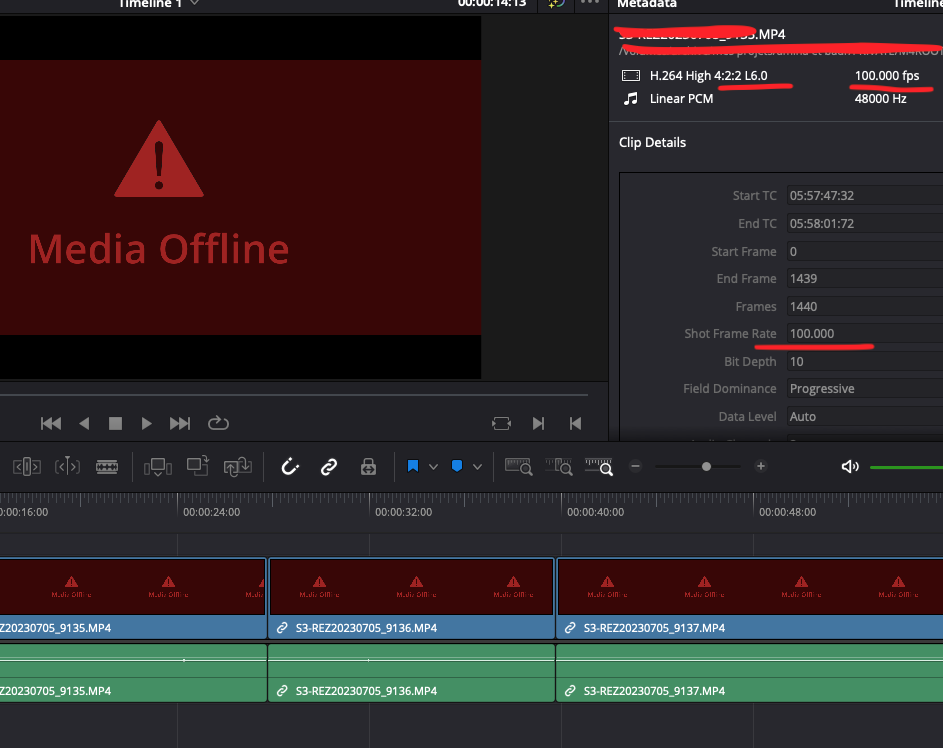
Task: Open the marker color dropdown arrow
Action: click(477, 467)
